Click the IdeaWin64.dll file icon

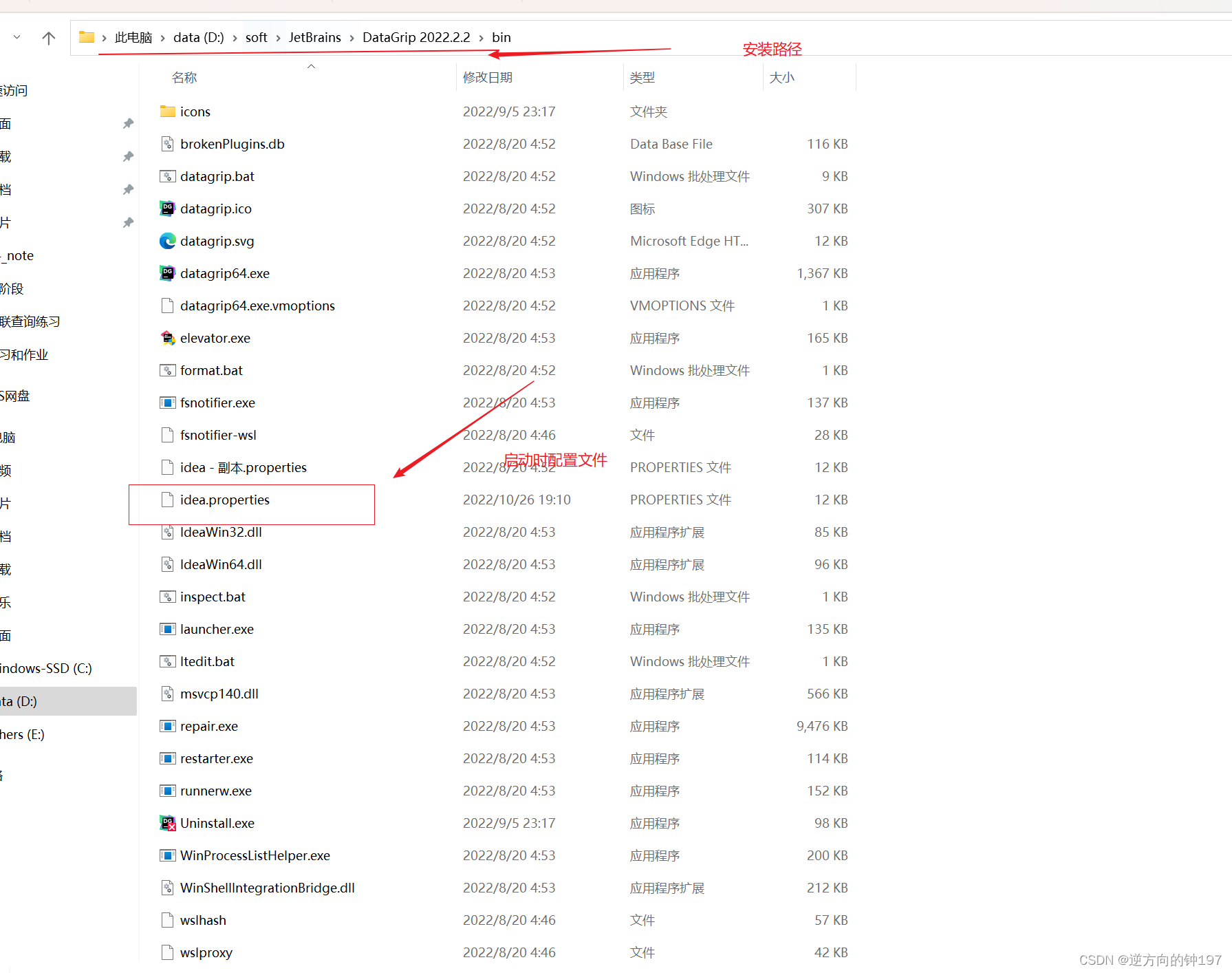[x=167, y=564]
